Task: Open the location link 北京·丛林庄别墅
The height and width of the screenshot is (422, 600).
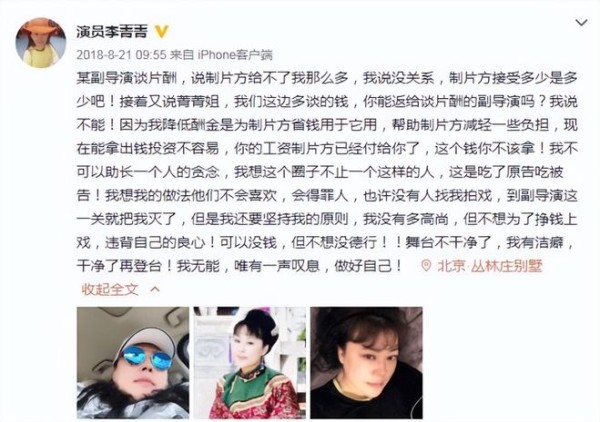Action: pyautogui.click(x=490, y=266)
